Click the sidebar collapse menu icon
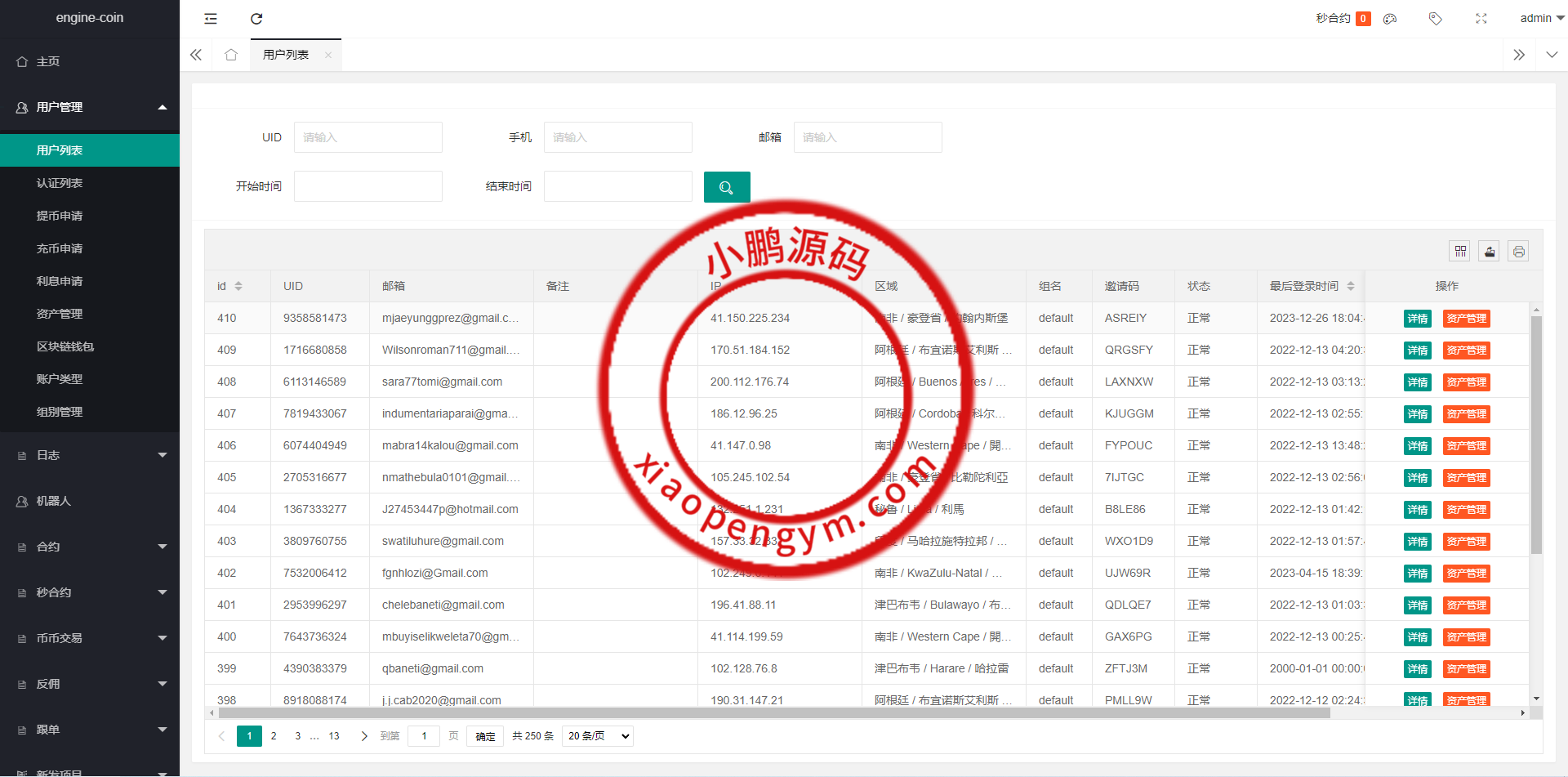Screen dimensions: 1568x777 [x=211, y=19]
